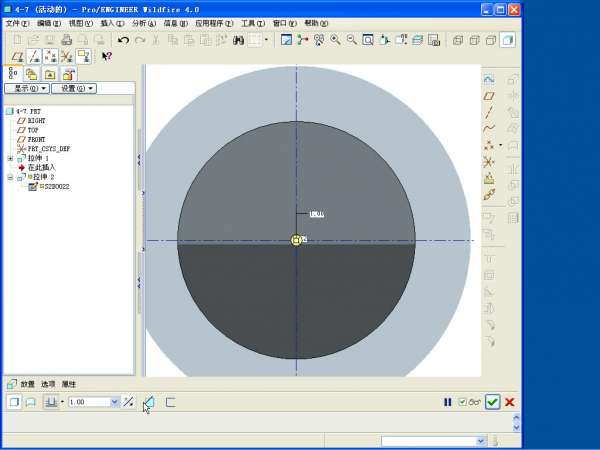The height and width of the screenshot is (450, 600).
Task: Toggle the feature preview checkbox
Action: (x=461, y=402)
